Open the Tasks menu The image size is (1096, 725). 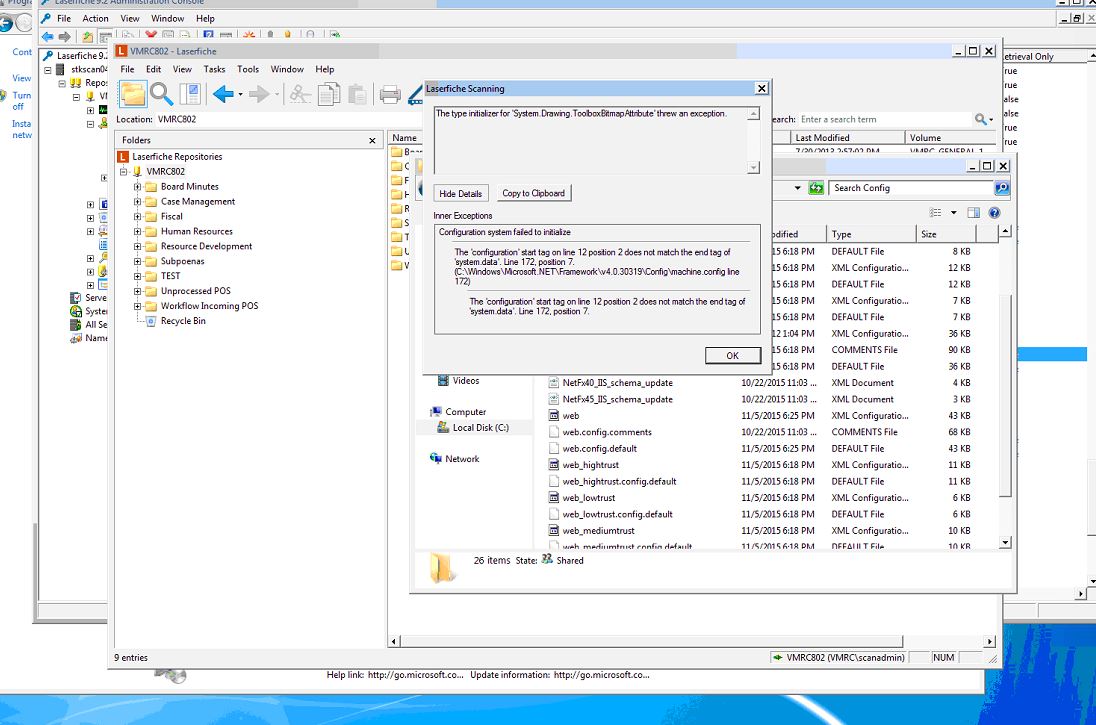point(214,69)
